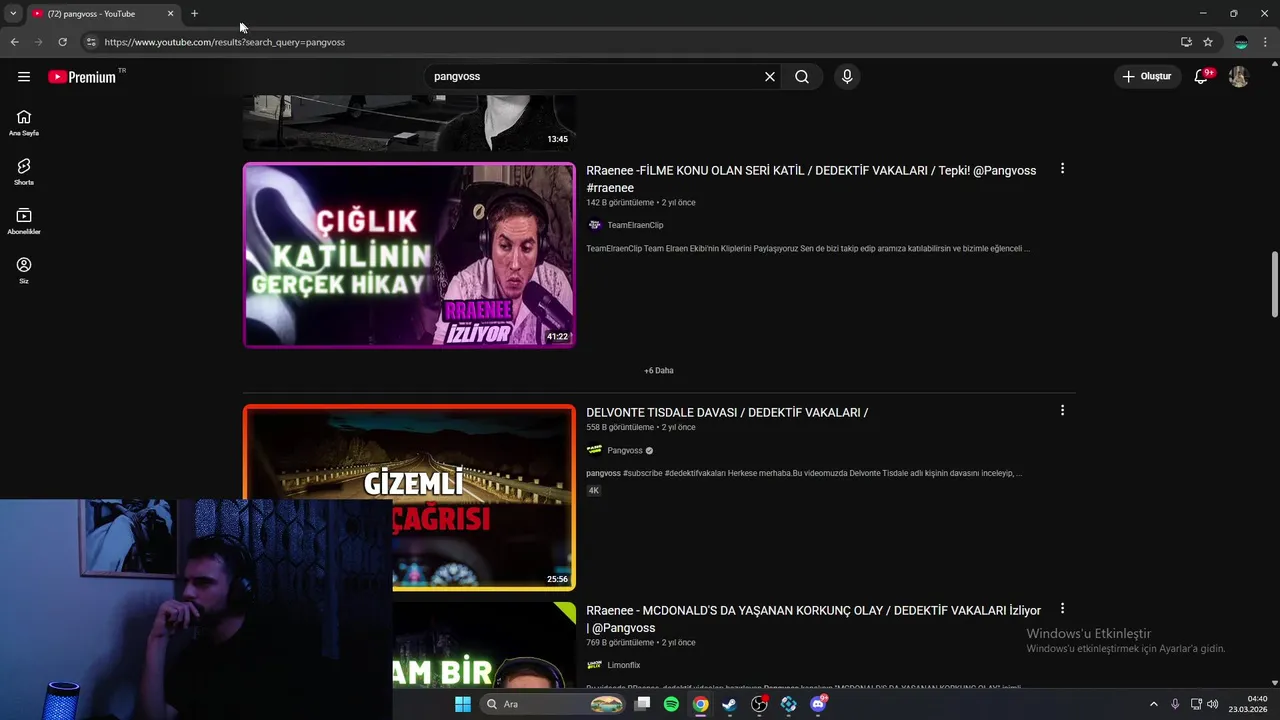Go to Ana Sayfa in sidebar
This screenshot has width=1280, height=720.
click(x=24, y=123)
